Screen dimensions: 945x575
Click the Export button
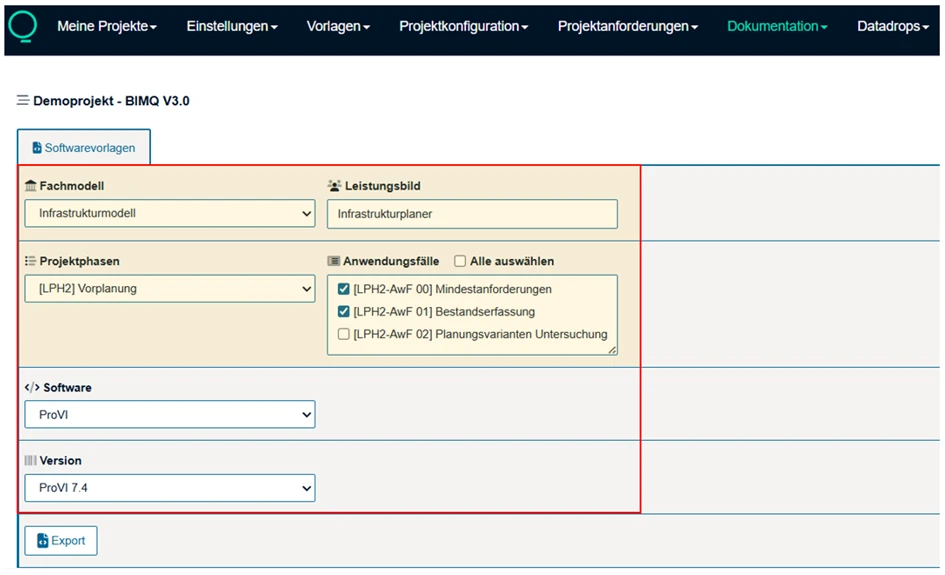61,541
